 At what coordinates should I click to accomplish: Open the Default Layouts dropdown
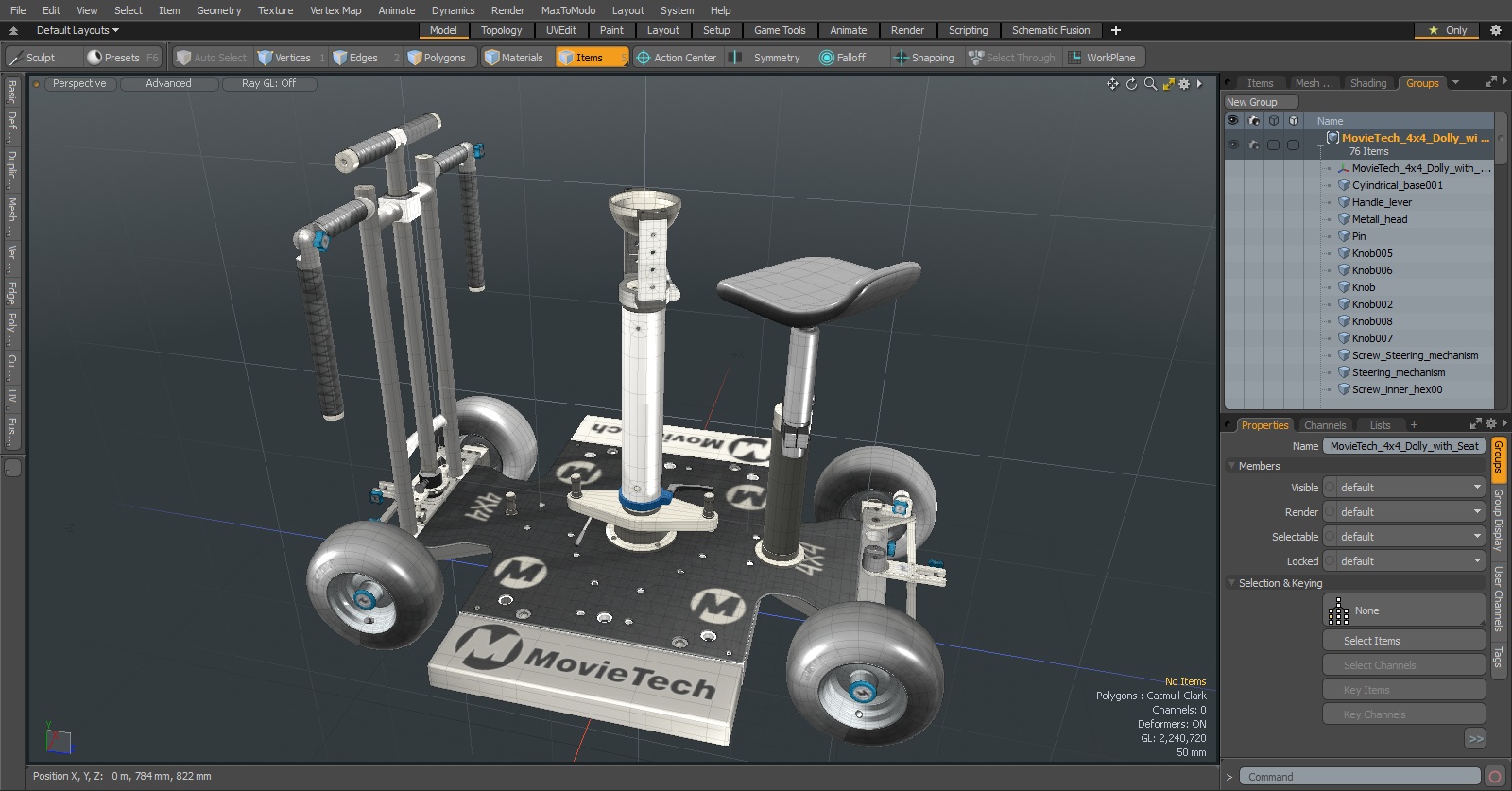[77, 30]
